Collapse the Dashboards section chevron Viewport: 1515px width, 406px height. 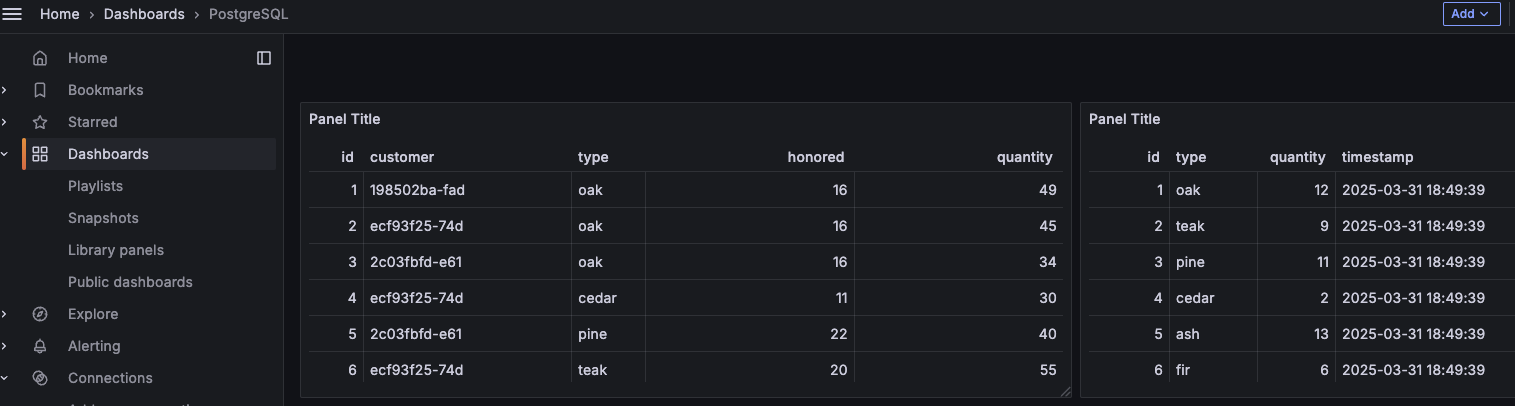pos(5,154)
